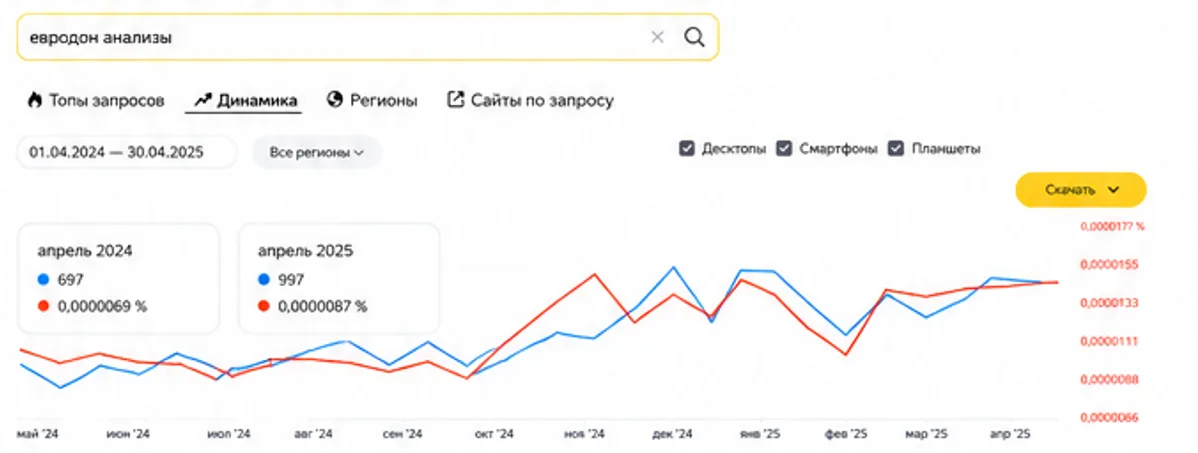Open Сайты по запросу link
1198x453 pixels.
pos(530,100)
